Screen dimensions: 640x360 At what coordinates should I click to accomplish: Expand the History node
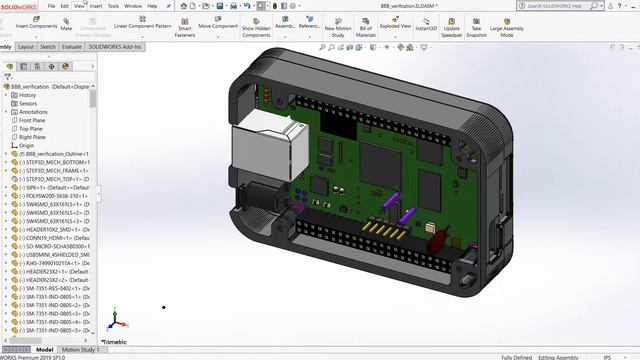pos(6,95)
